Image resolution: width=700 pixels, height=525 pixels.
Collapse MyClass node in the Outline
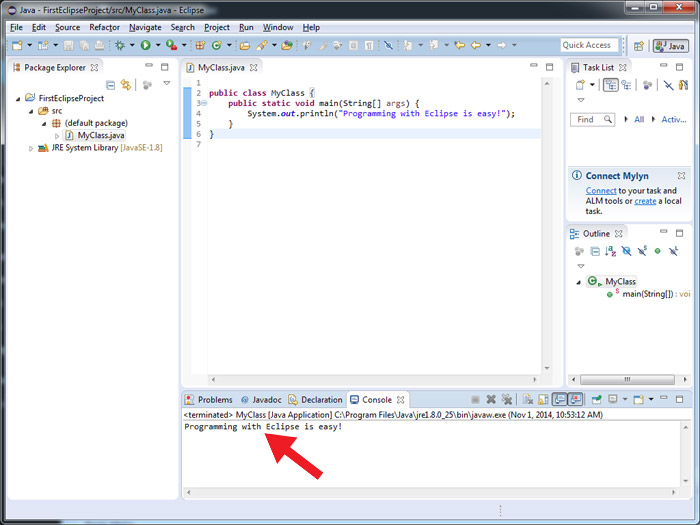point(579,282)
